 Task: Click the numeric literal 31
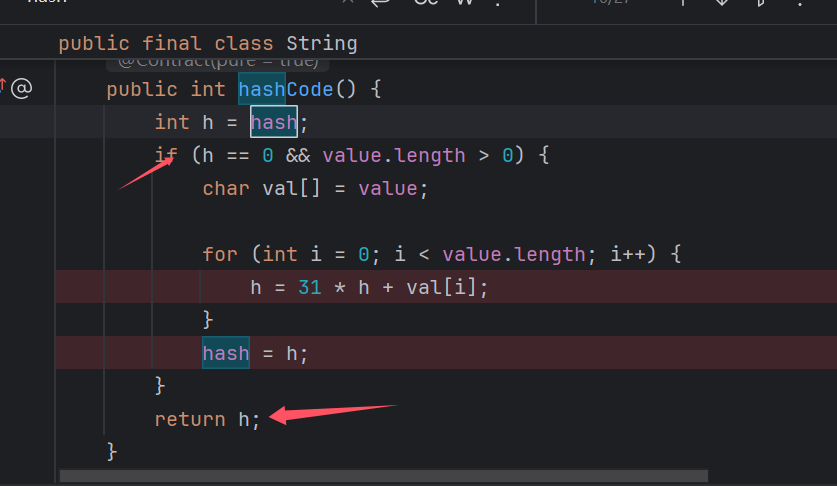point(310,287)
